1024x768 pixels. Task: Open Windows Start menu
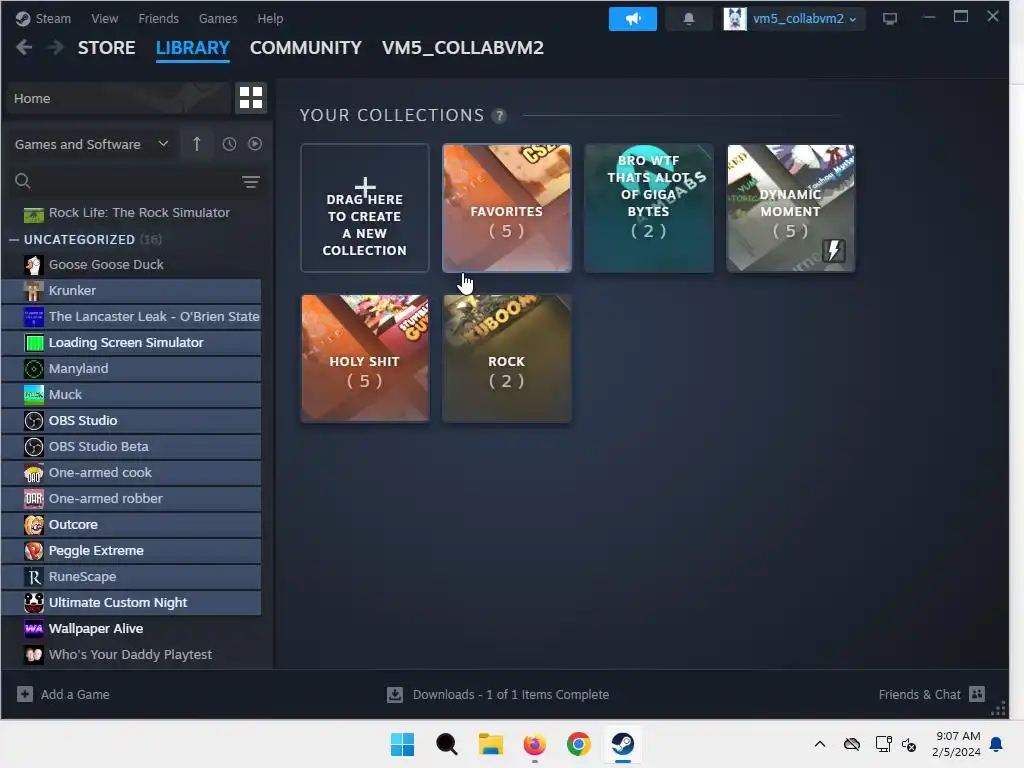(402, 744)
